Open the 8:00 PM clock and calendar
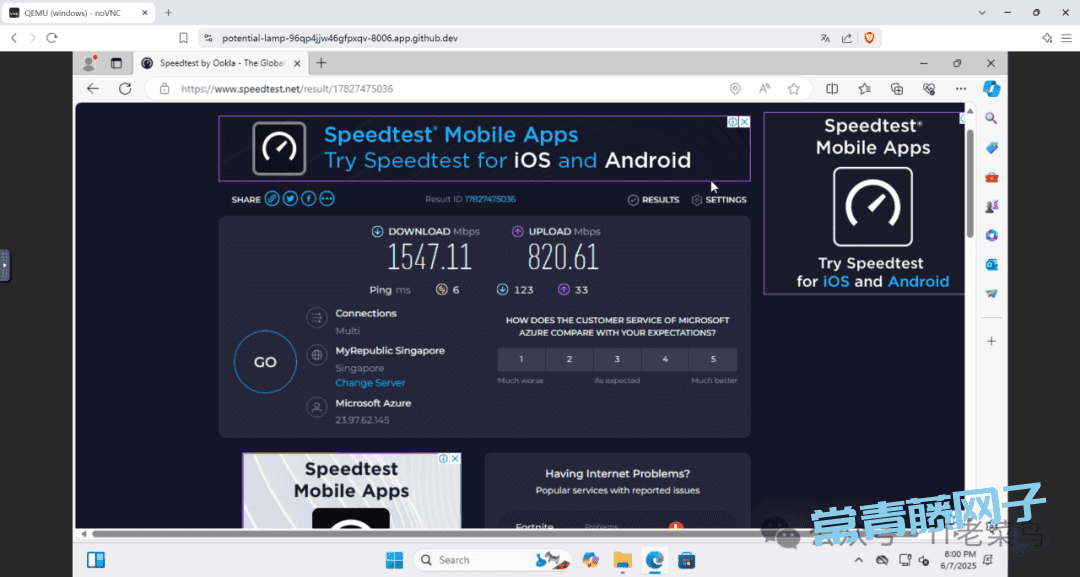The height and width of the screenshot is (577, 1080). click(x=960, y=560)
